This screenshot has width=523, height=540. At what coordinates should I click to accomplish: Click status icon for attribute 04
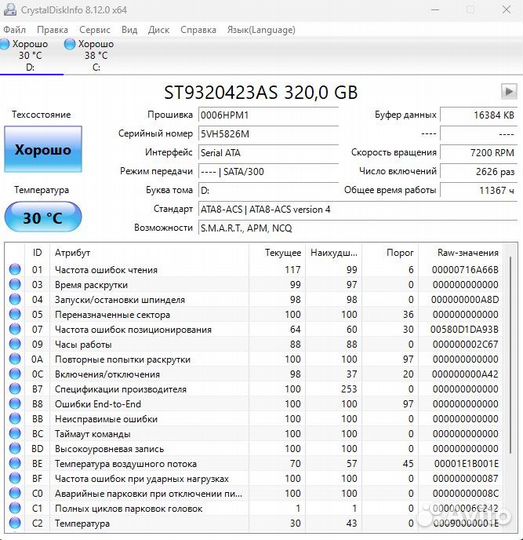pyautogui.click(x=15, y=299)
